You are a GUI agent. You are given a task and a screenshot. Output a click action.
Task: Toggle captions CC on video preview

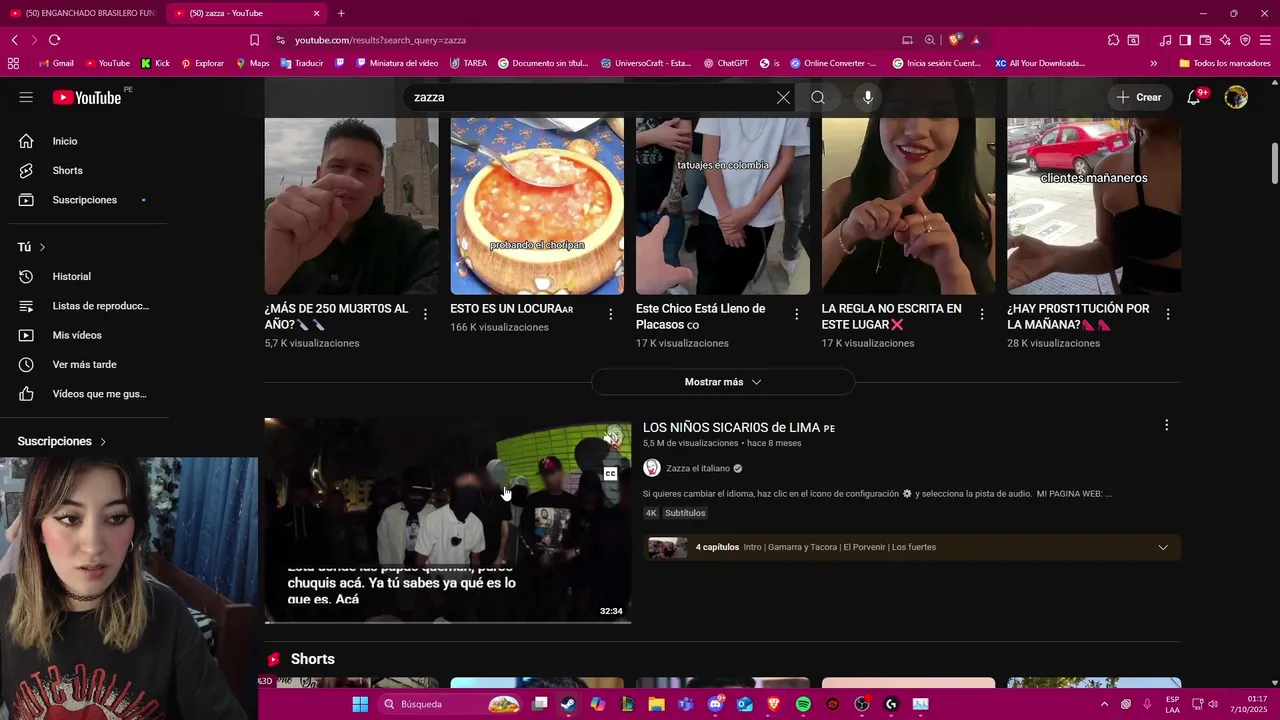[x=610, y=474]
